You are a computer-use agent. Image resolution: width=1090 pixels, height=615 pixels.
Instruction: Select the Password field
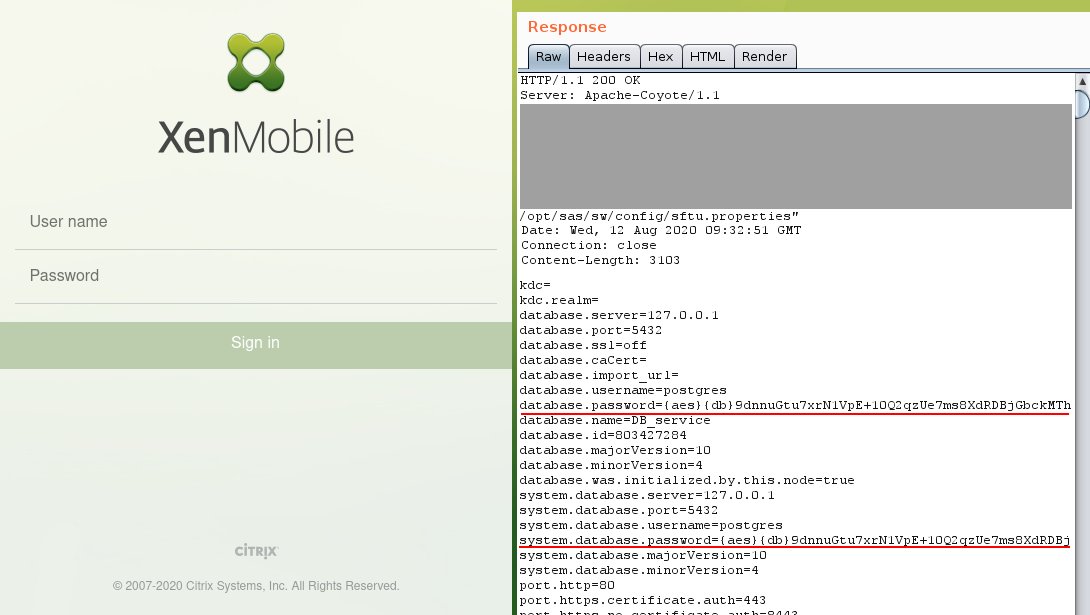click(x=255, y=275)
